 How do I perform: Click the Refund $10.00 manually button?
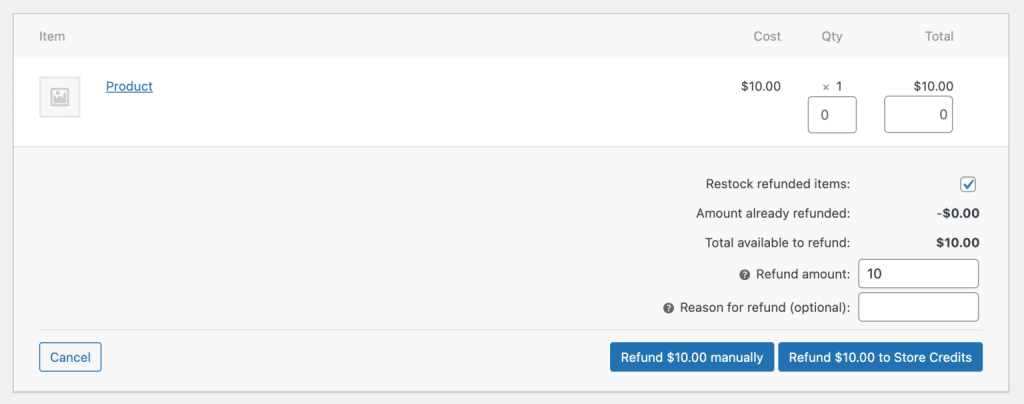click(692, 357)
